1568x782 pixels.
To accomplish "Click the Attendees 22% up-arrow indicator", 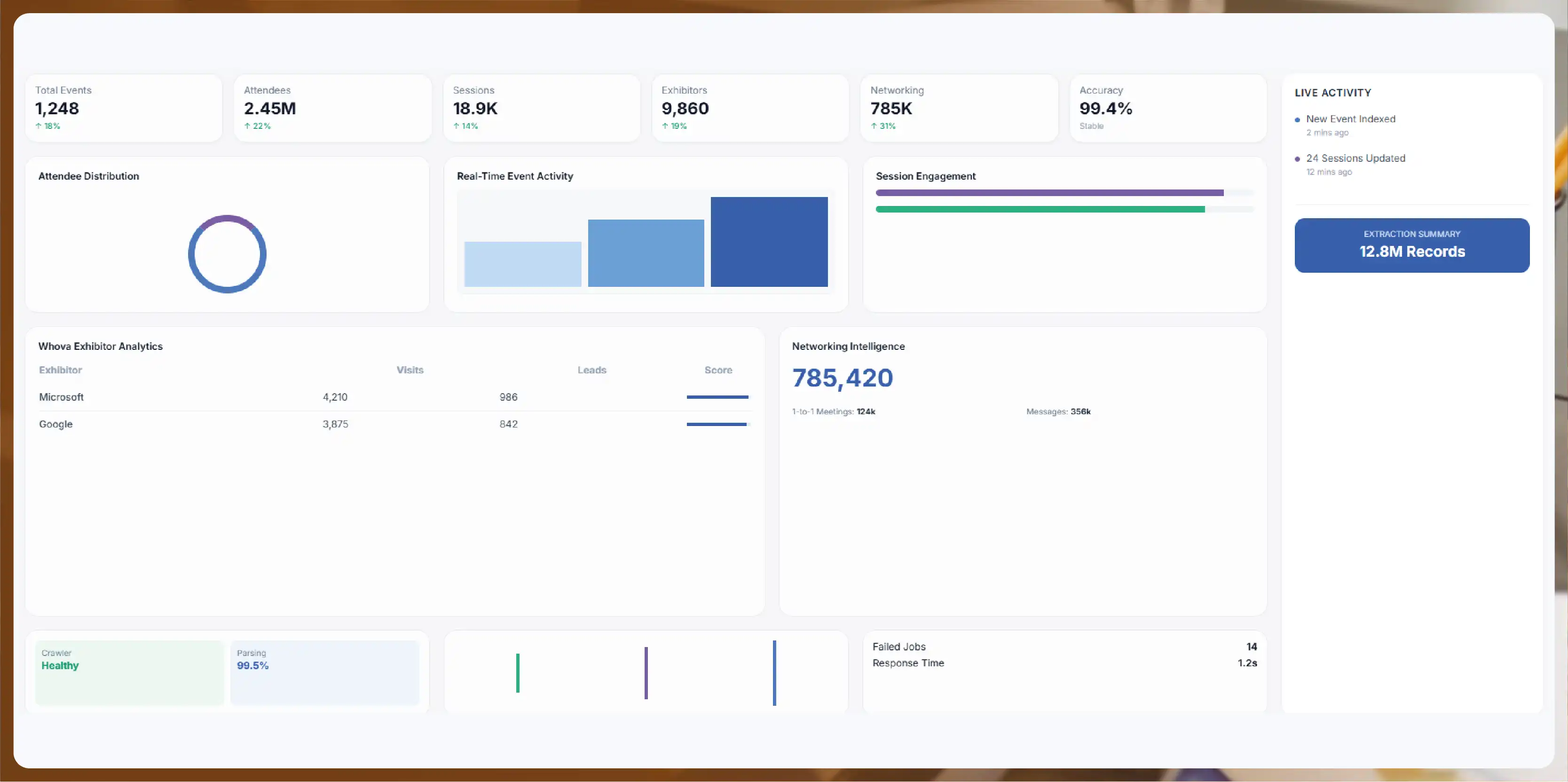I will coord(258,126).
